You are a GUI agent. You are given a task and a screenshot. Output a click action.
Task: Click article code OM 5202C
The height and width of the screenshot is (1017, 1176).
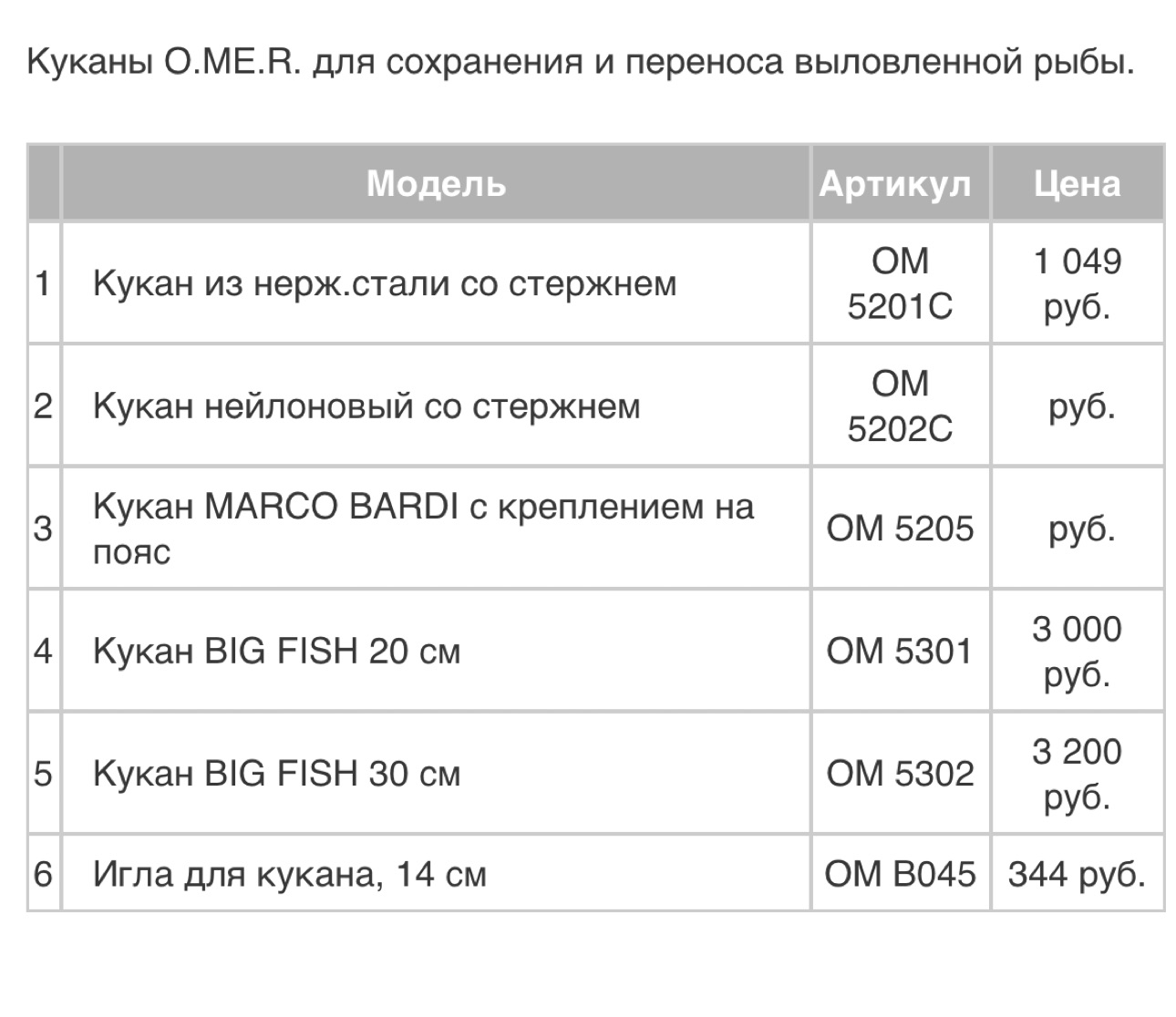(x=899, y=406)
